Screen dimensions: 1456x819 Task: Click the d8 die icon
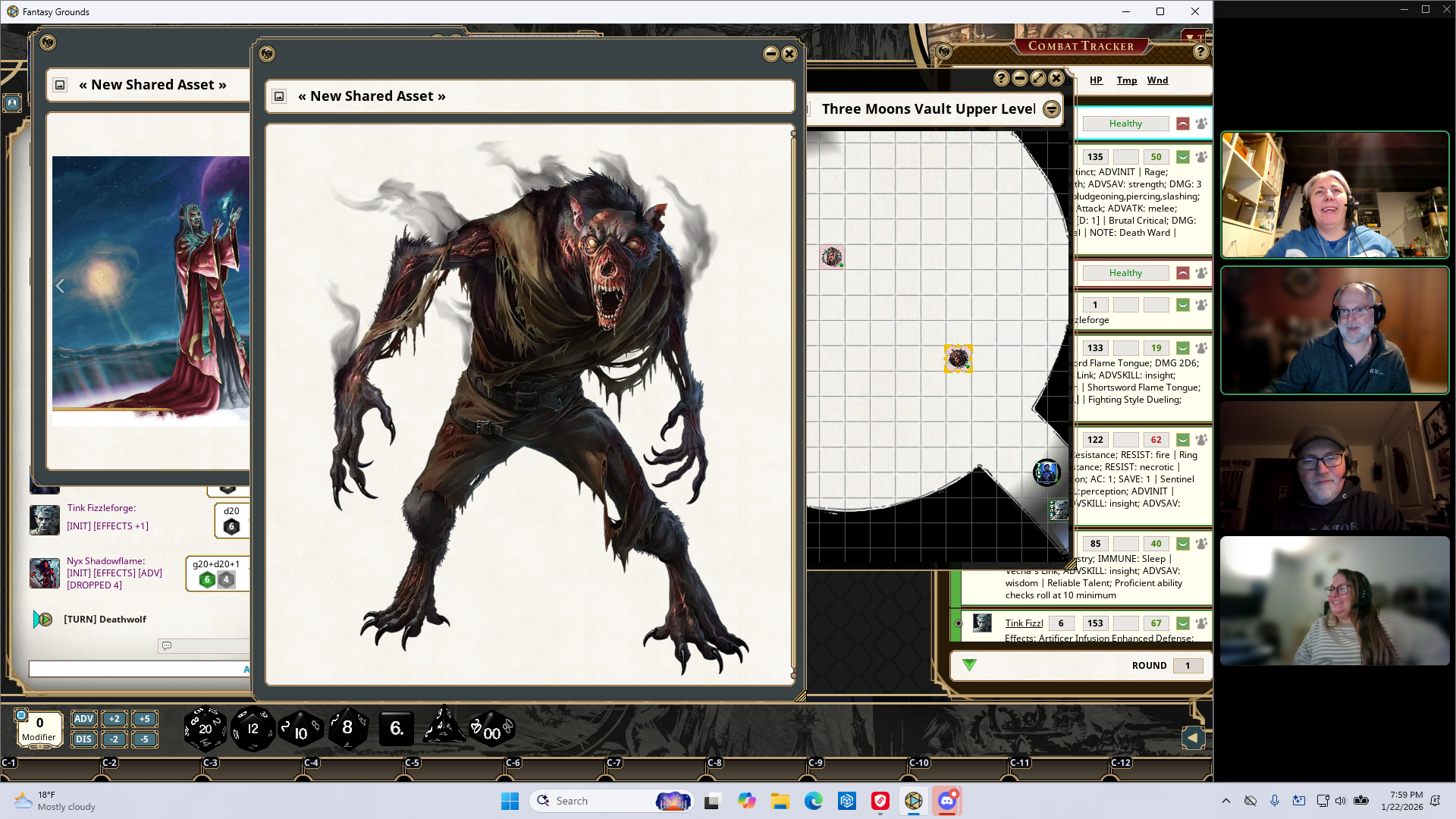coord(347,729)
